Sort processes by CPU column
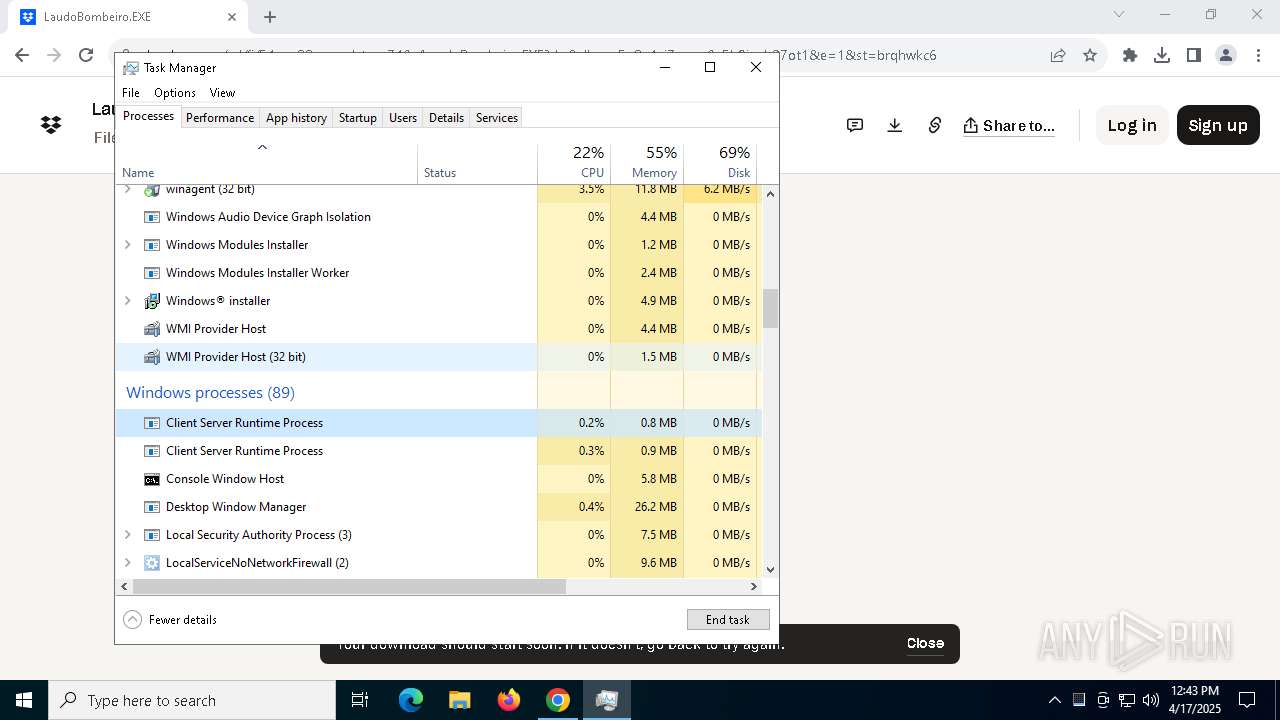 pyautogui.click(x=574, y=162)
